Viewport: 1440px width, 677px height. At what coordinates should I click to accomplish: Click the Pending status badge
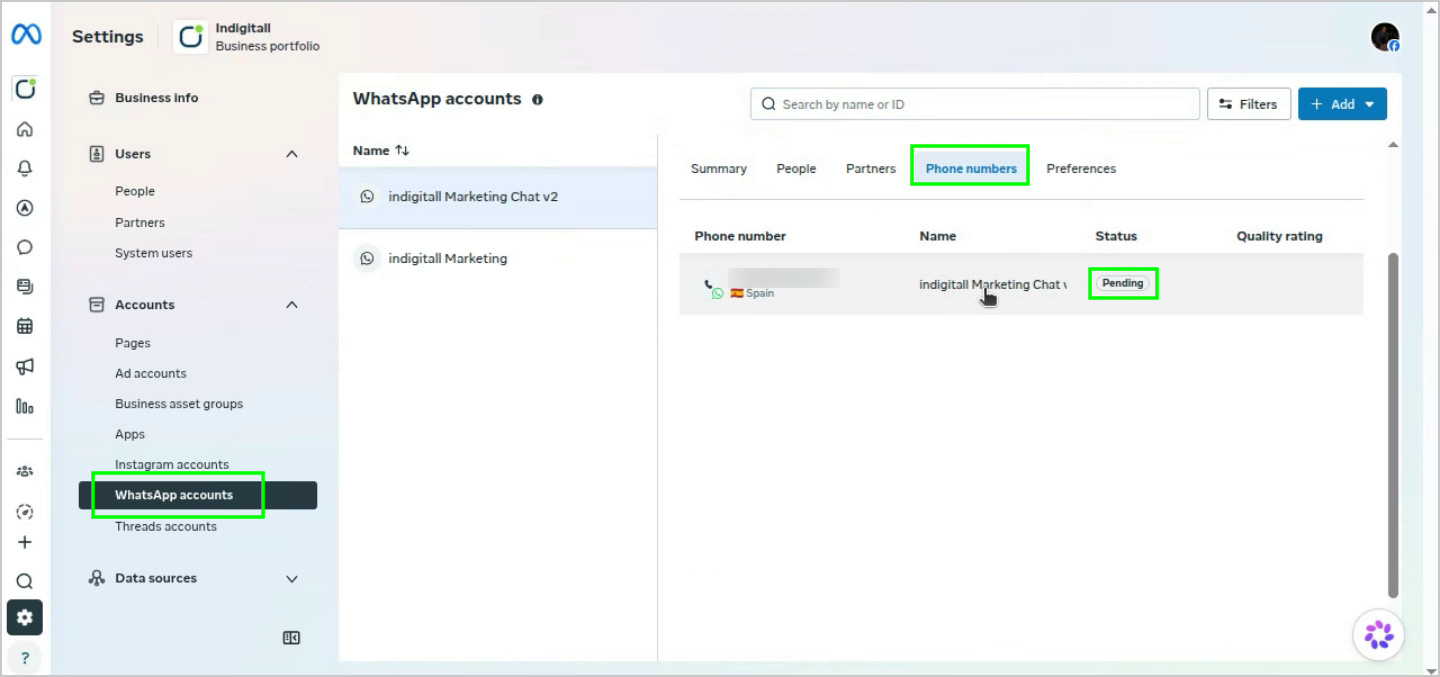click(1123, 284)
